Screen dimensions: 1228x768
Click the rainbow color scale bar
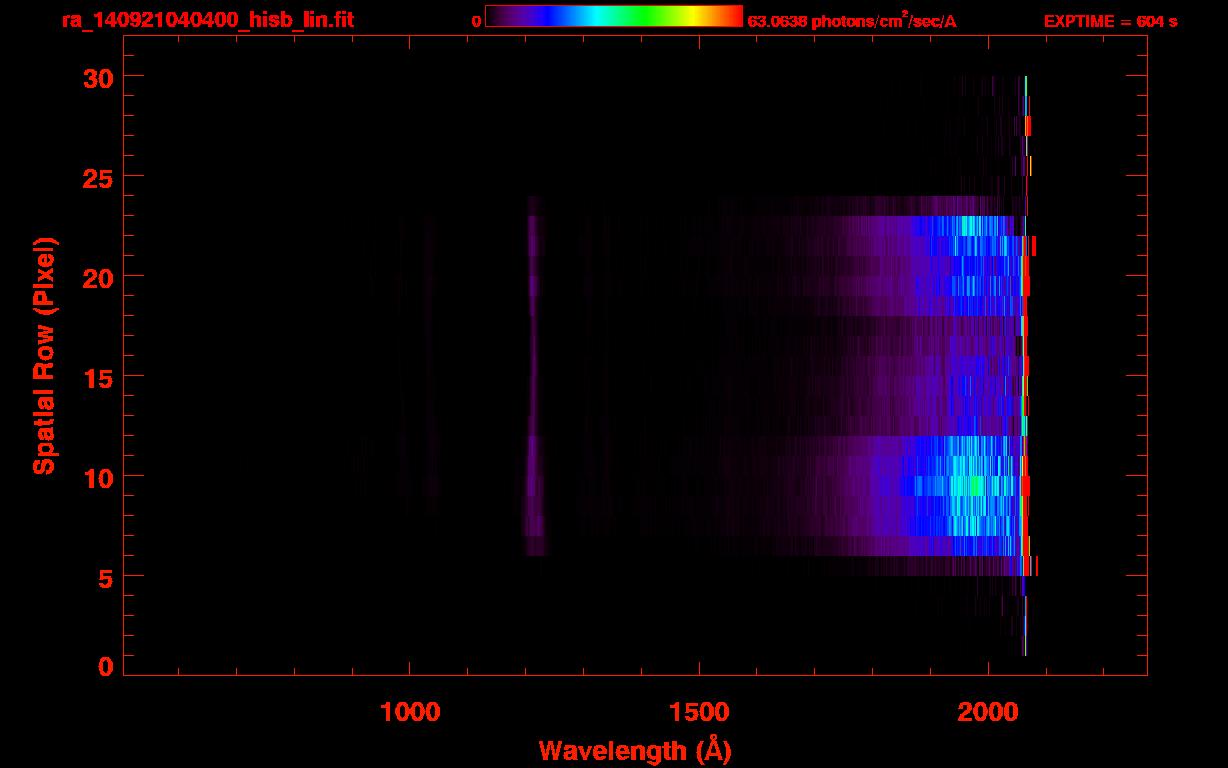(x=614, y=17)
